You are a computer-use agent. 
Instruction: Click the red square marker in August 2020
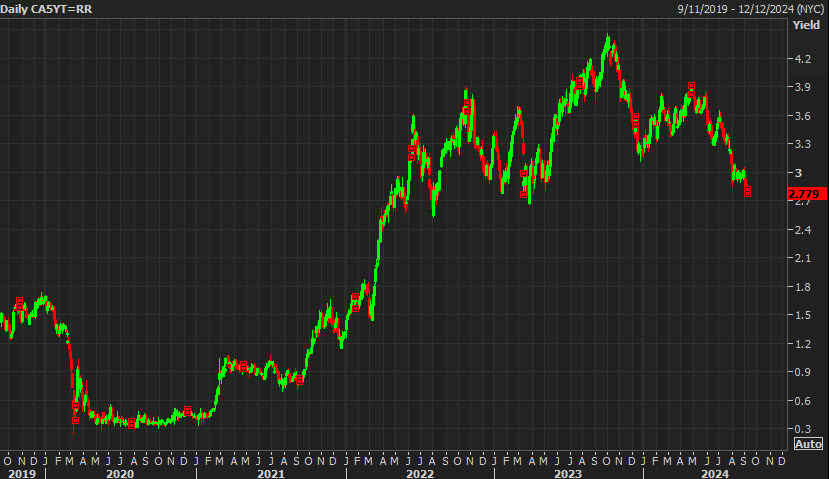coord(131,423)
